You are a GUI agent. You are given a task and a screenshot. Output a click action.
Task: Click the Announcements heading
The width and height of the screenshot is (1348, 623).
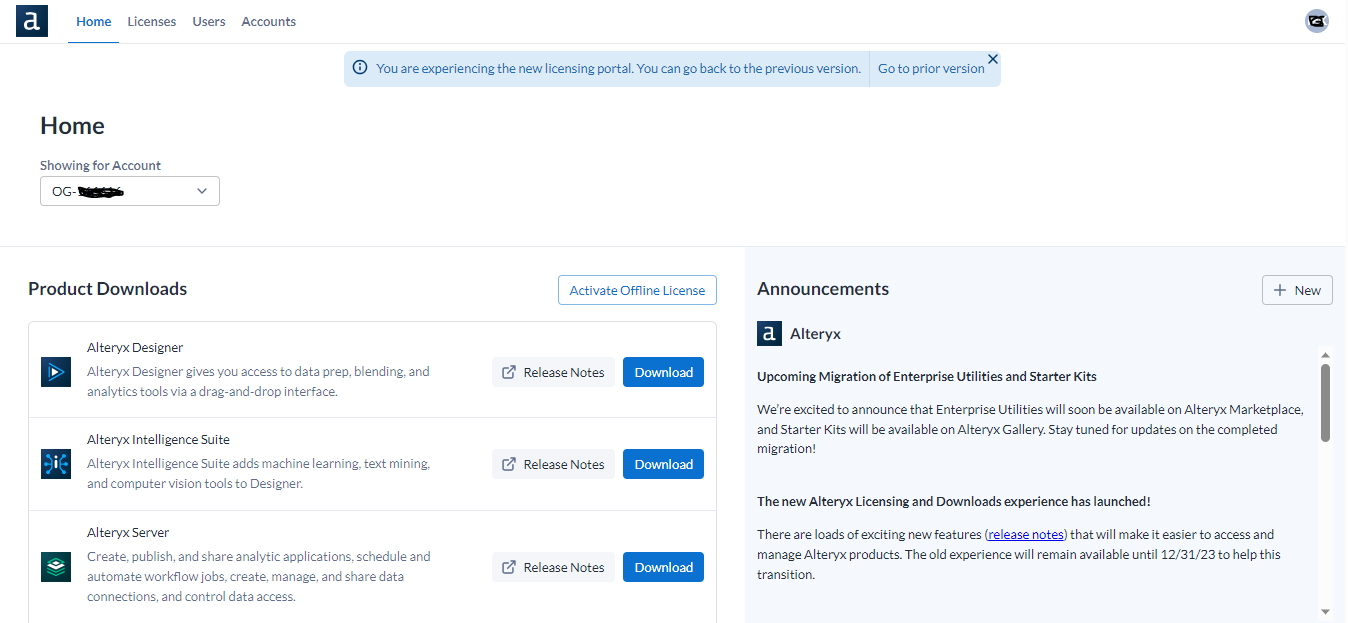click(x=823, y=289)
